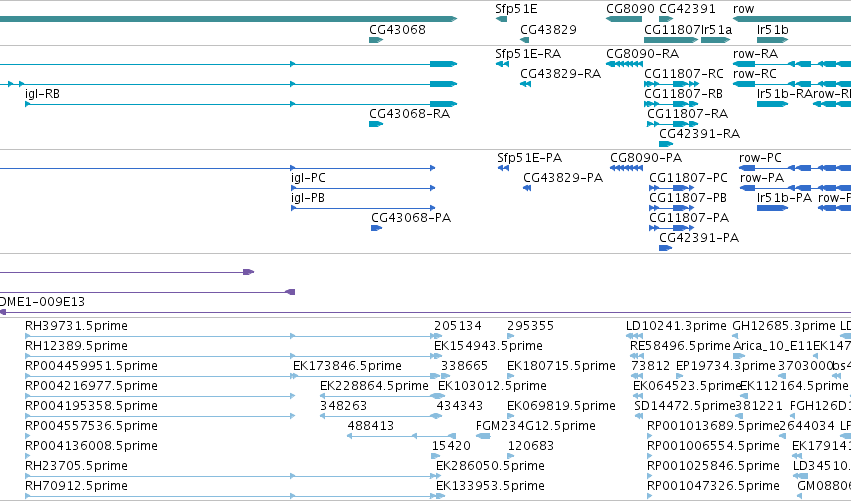The image size is (851, 501).
Task: Click the EK154943.5prime EST label
Action: 488,346
